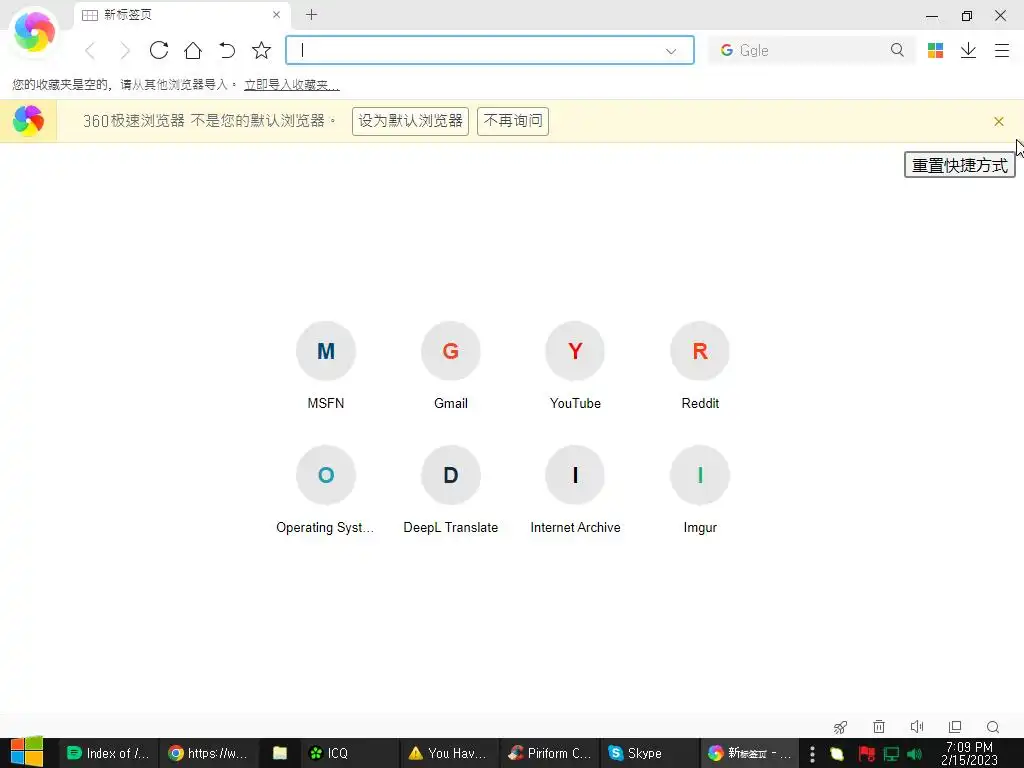Click the green volume tray icon

(914, 754)
